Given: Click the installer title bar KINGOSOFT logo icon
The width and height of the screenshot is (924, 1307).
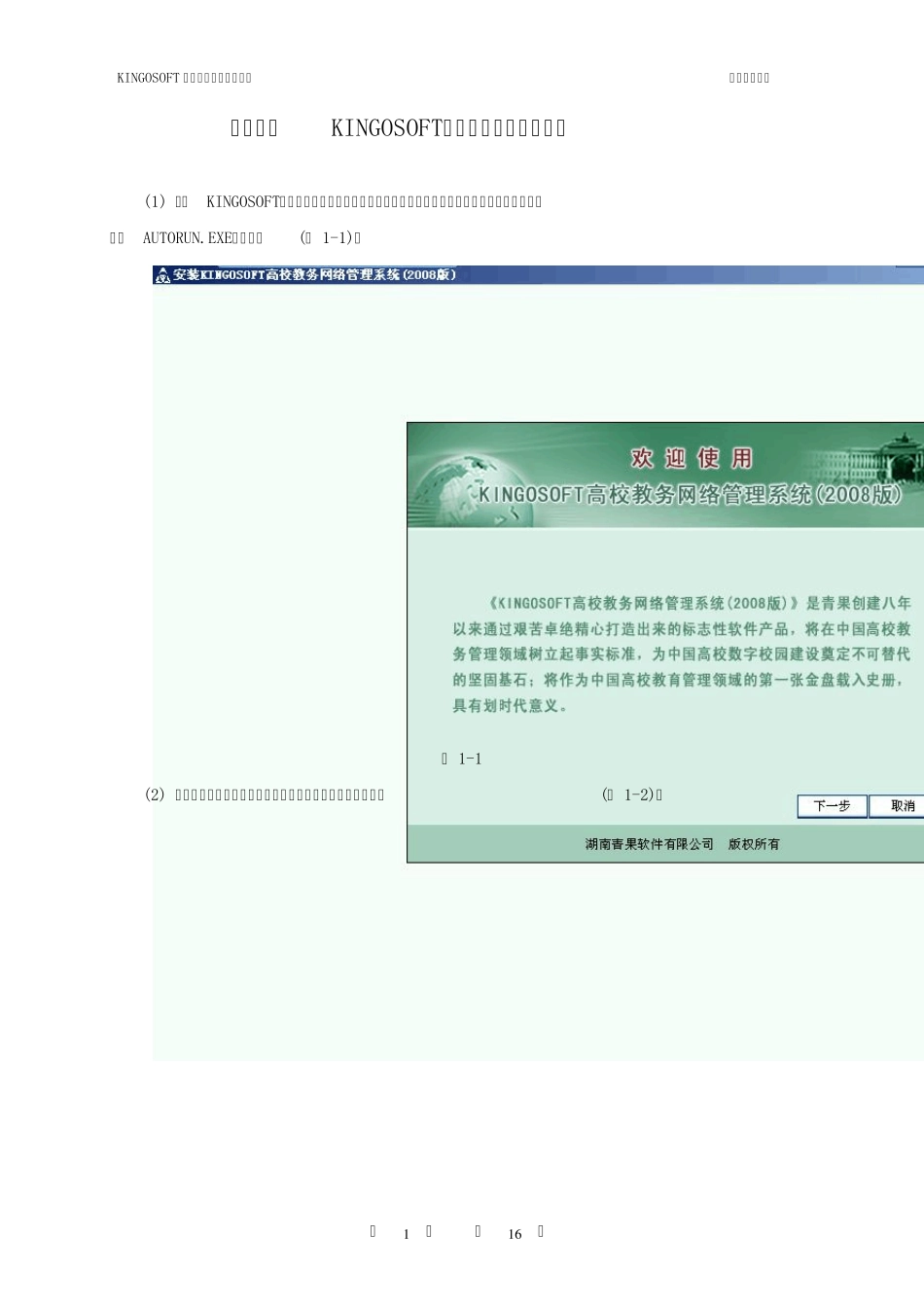Looking at the screenshot, I should coord(162,276).
